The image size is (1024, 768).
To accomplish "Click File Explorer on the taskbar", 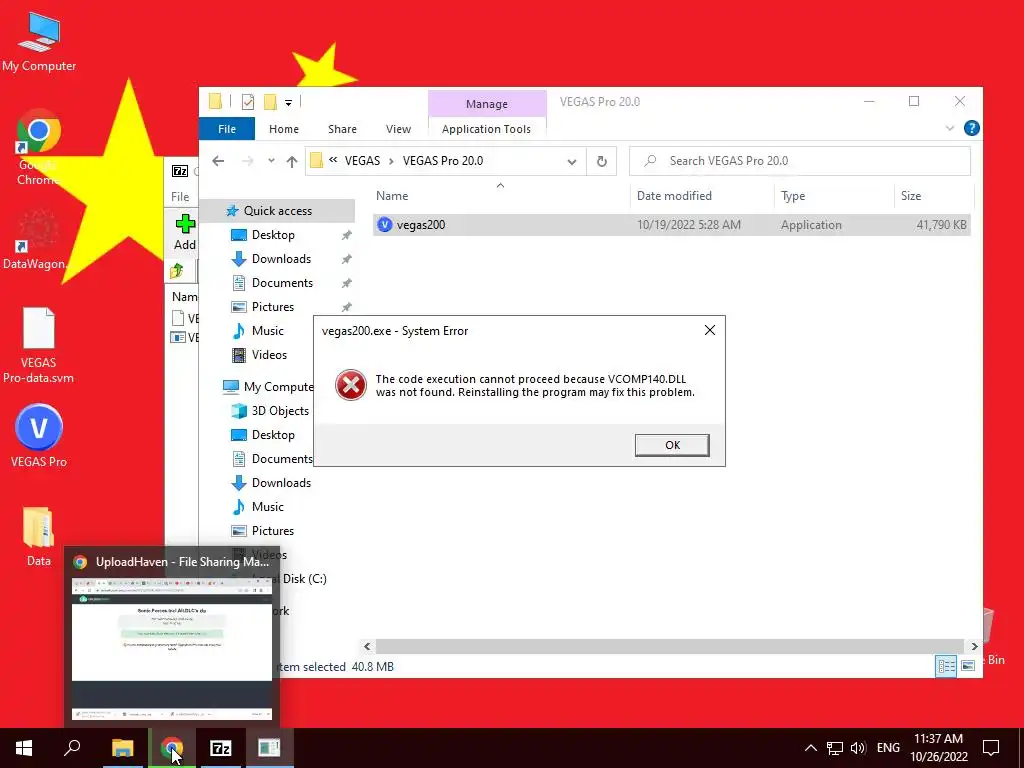I will [x=123, y=748].
